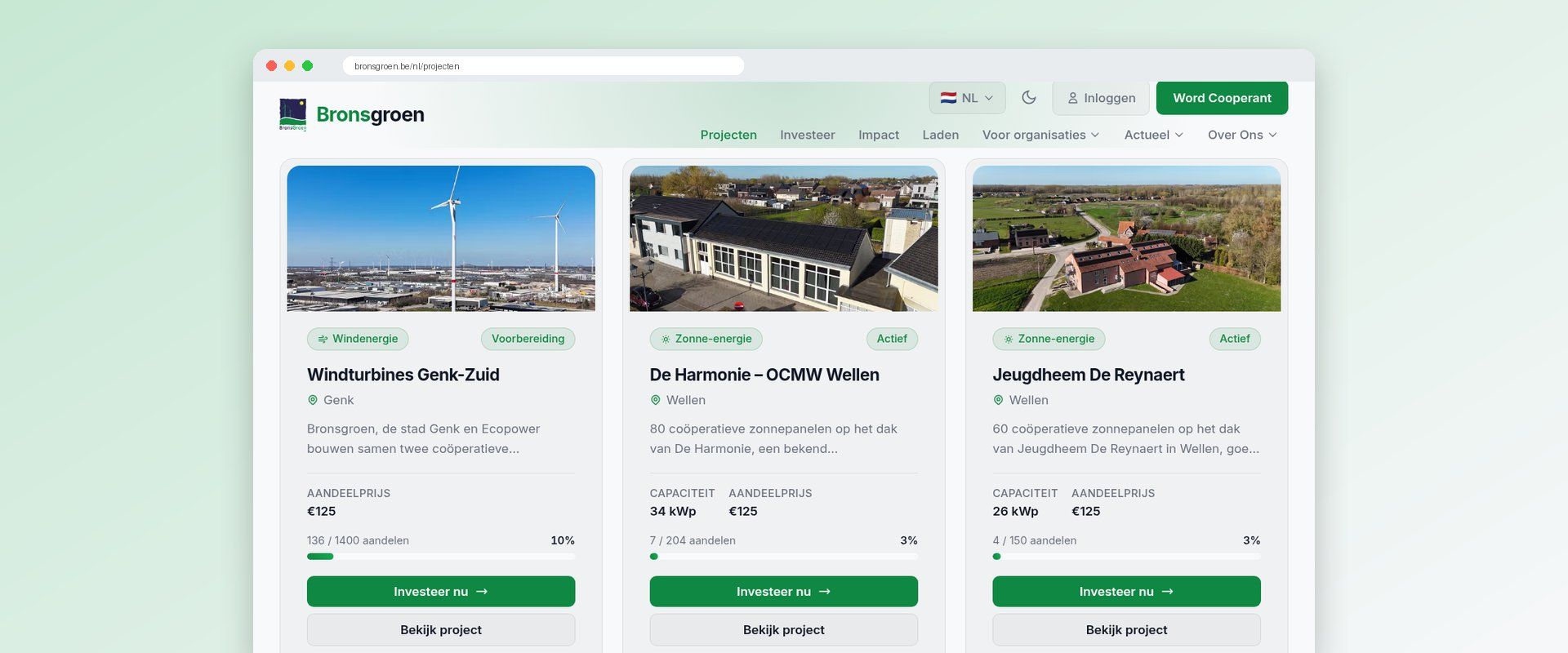Click Bekijk project on Jeugdheem De Reynaert

pos(1126,630)
